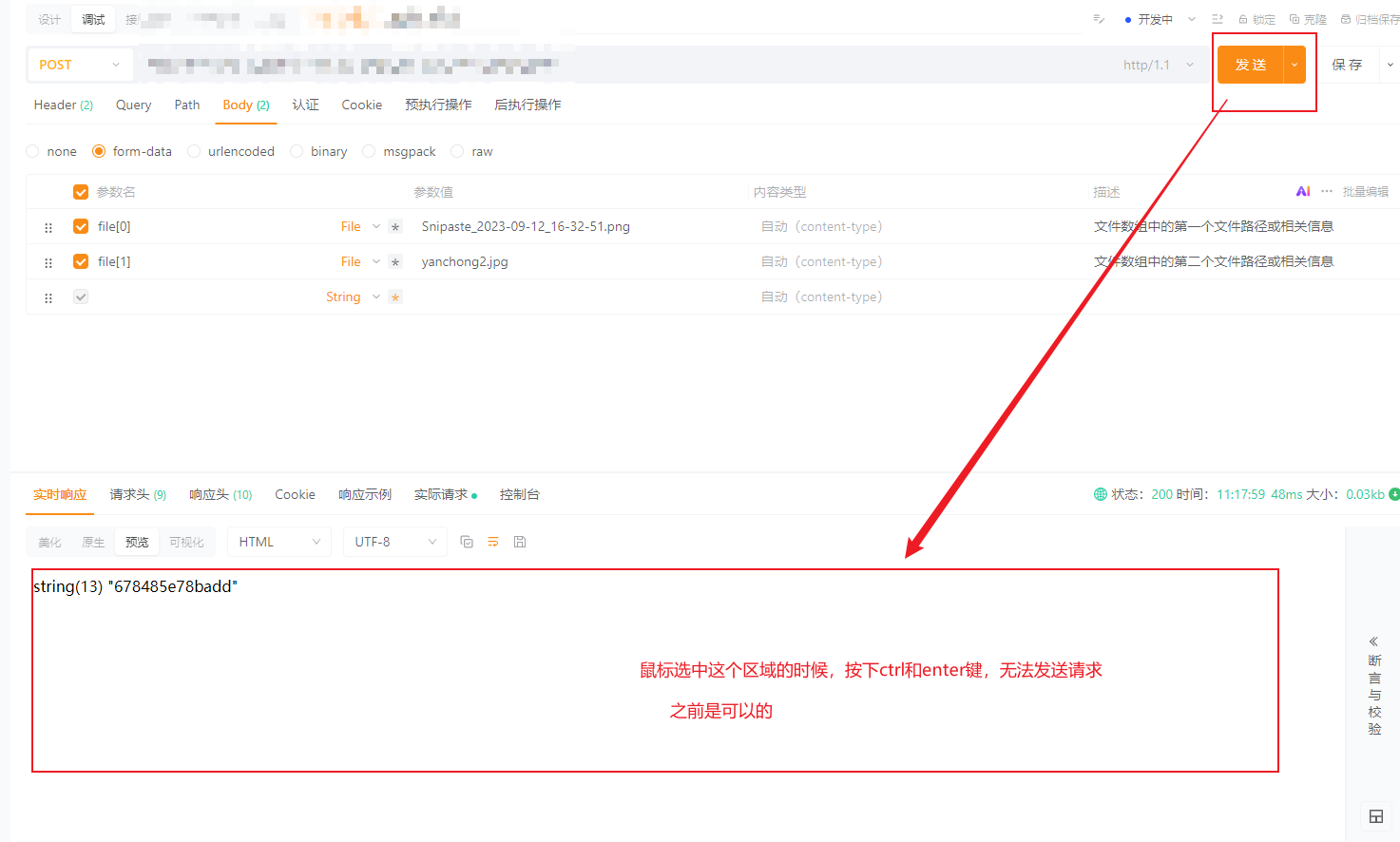The image size is (1400, 842).
Task: Click the copy response icon
Action: click(467, 542)
